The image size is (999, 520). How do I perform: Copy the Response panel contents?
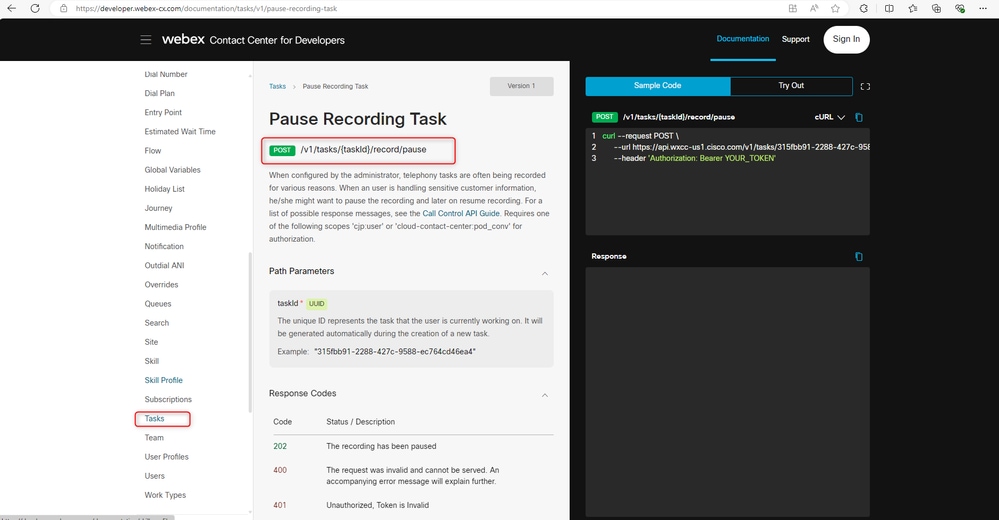[x=859, y=256]
